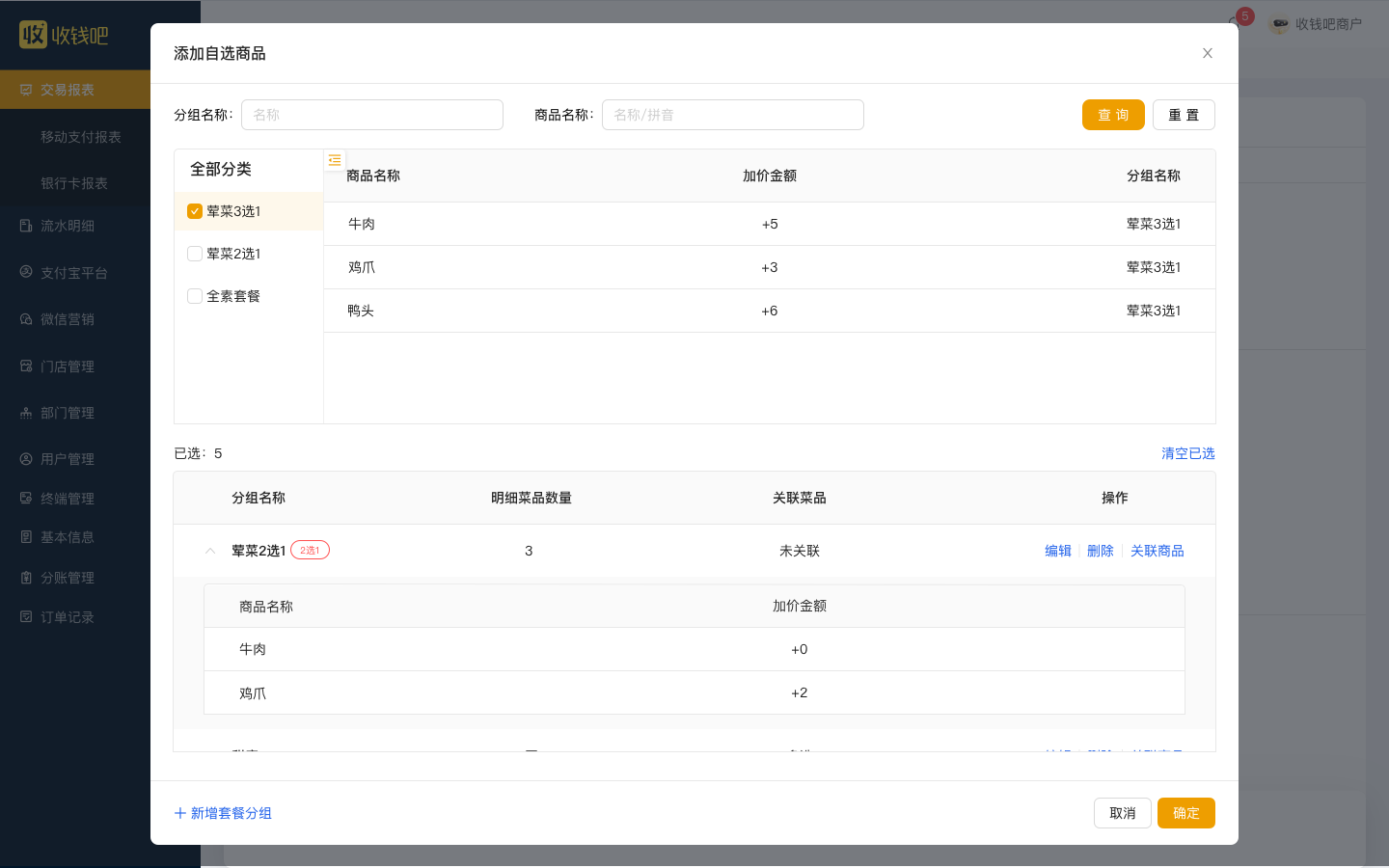Viewport: 1389px width, 868px height.
Task: Go to 订单记录 menu item
Action: pos(68,617)
